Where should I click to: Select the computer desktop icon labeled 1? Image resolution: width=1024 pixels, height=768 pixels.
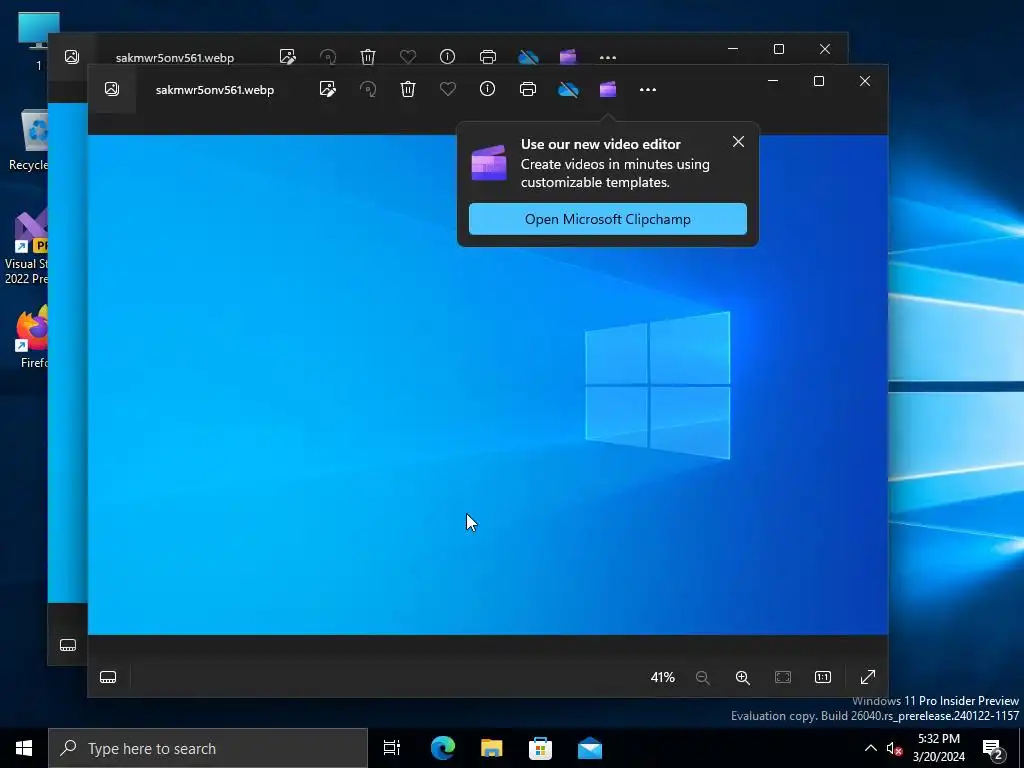pyautogui.click(x=38, y=40)
